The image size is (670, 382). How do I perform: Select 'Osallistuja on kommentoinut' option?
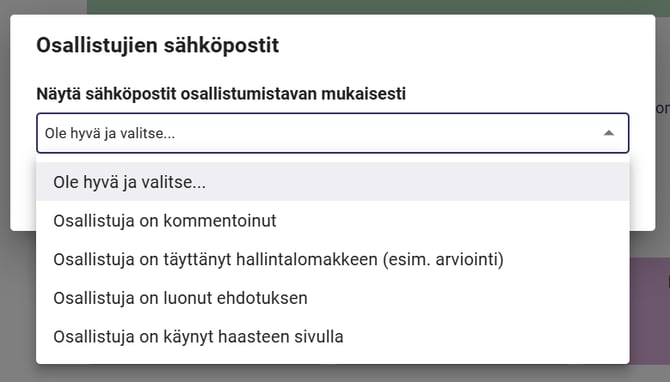coord(332,220)
